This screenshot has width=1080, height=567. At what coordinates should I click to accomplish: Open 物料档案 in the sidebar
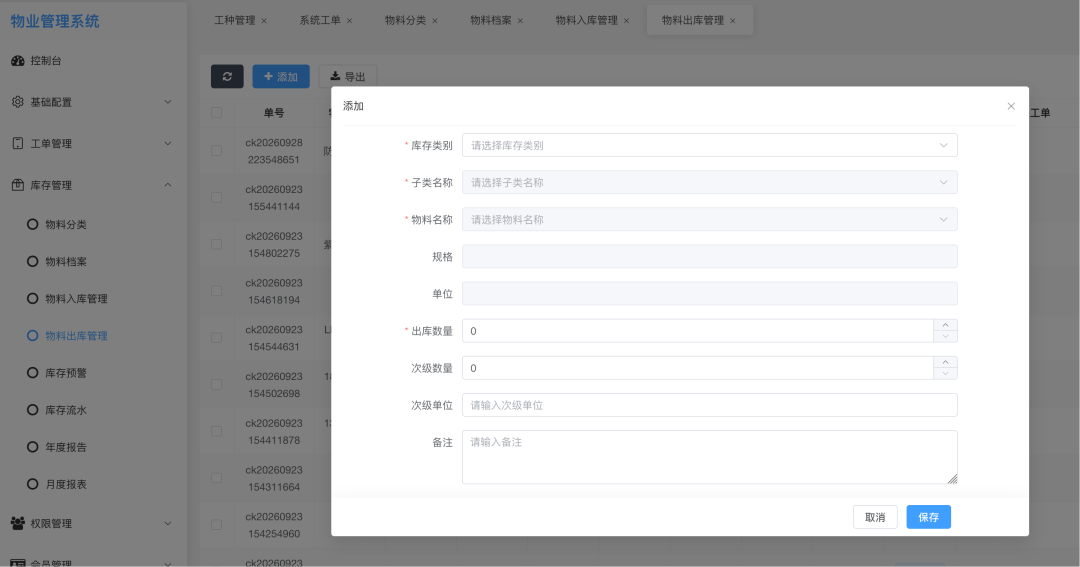(65, 261)
